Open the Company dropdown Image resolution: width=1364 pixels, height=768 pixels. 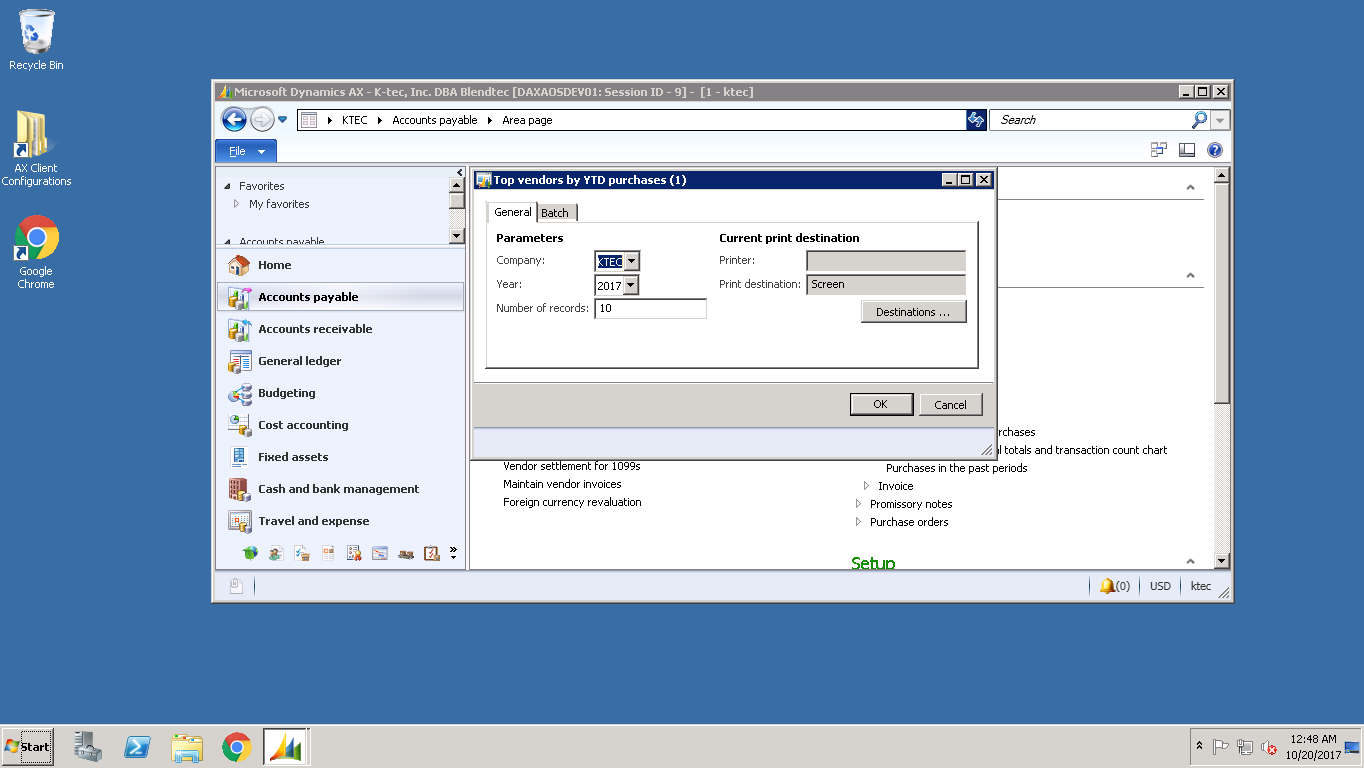point(631,262)
